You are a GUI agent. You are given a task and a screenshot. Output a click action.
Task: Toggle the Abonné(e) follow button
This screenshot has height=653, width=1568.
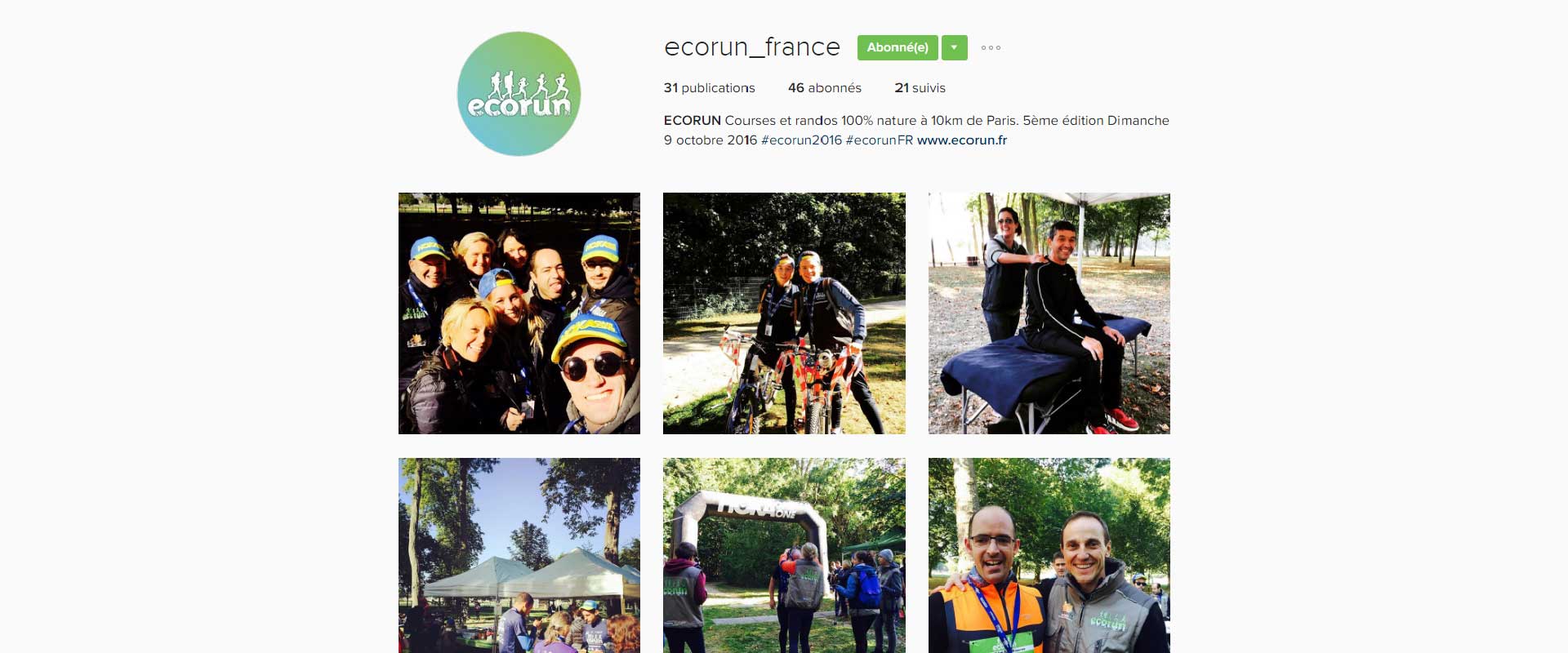898,47
